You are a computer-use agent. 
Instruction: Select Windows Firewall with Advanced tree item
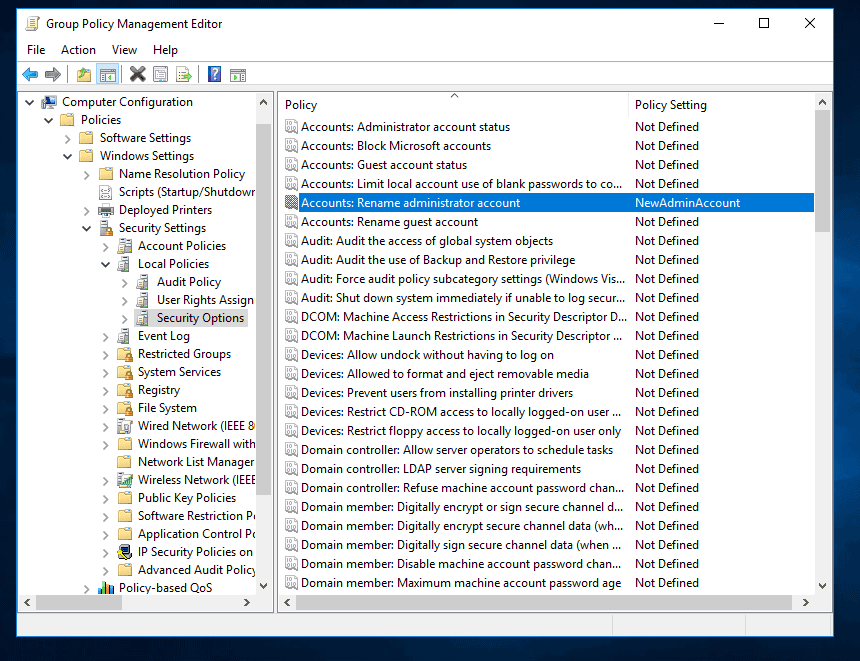pyautogui.click(x=196, y=444)
